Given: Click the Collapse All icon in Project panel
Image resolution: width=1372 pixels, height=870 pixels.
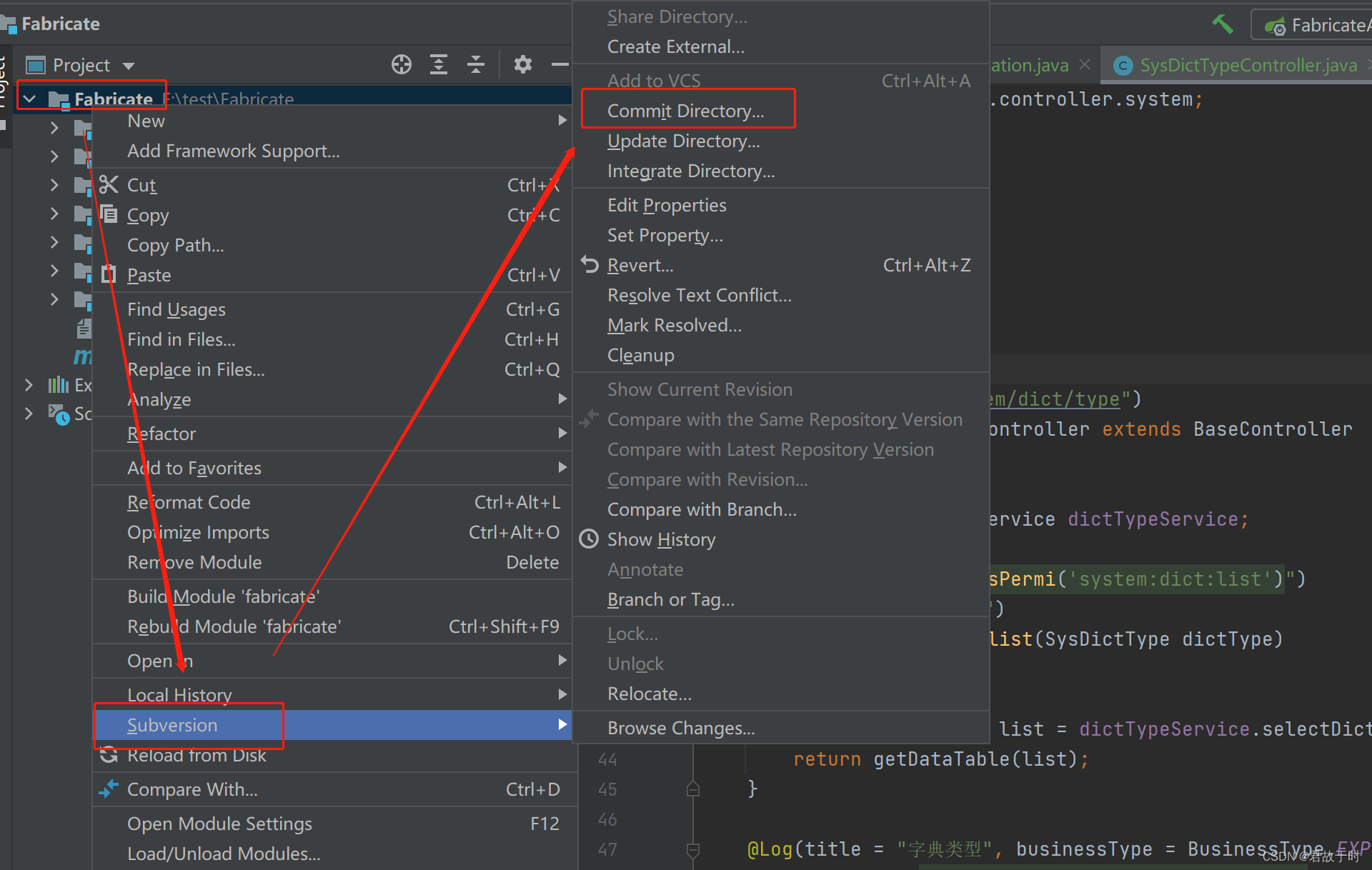Looking at the screenshot, I should click(x=476, y=65).
